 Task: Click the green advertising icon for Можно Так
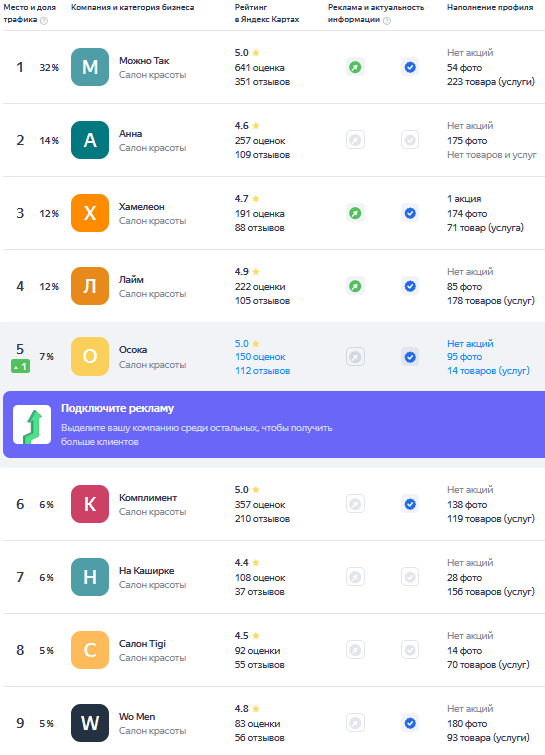(355, 67)
